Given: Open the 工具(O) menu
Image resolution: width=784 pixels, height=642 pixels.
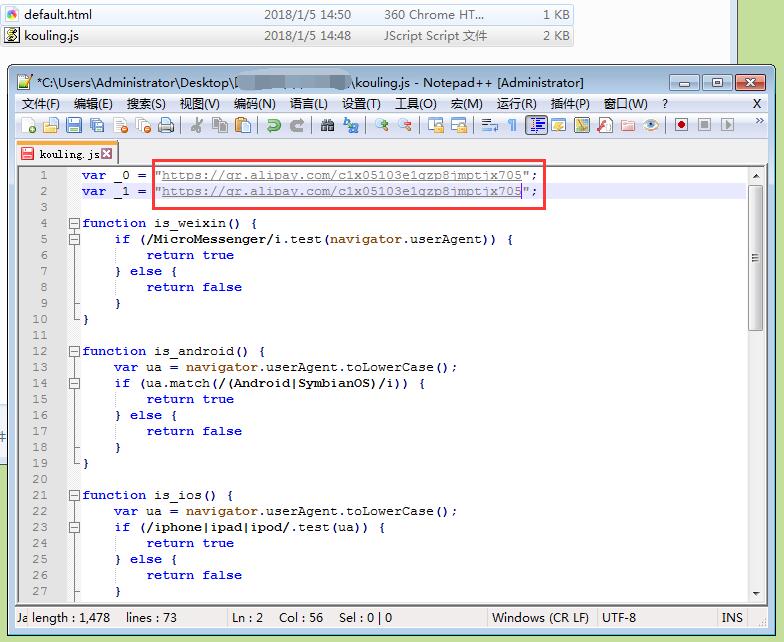Looking at the screenshot, I should pyautogui.click(x=416, y=104).
